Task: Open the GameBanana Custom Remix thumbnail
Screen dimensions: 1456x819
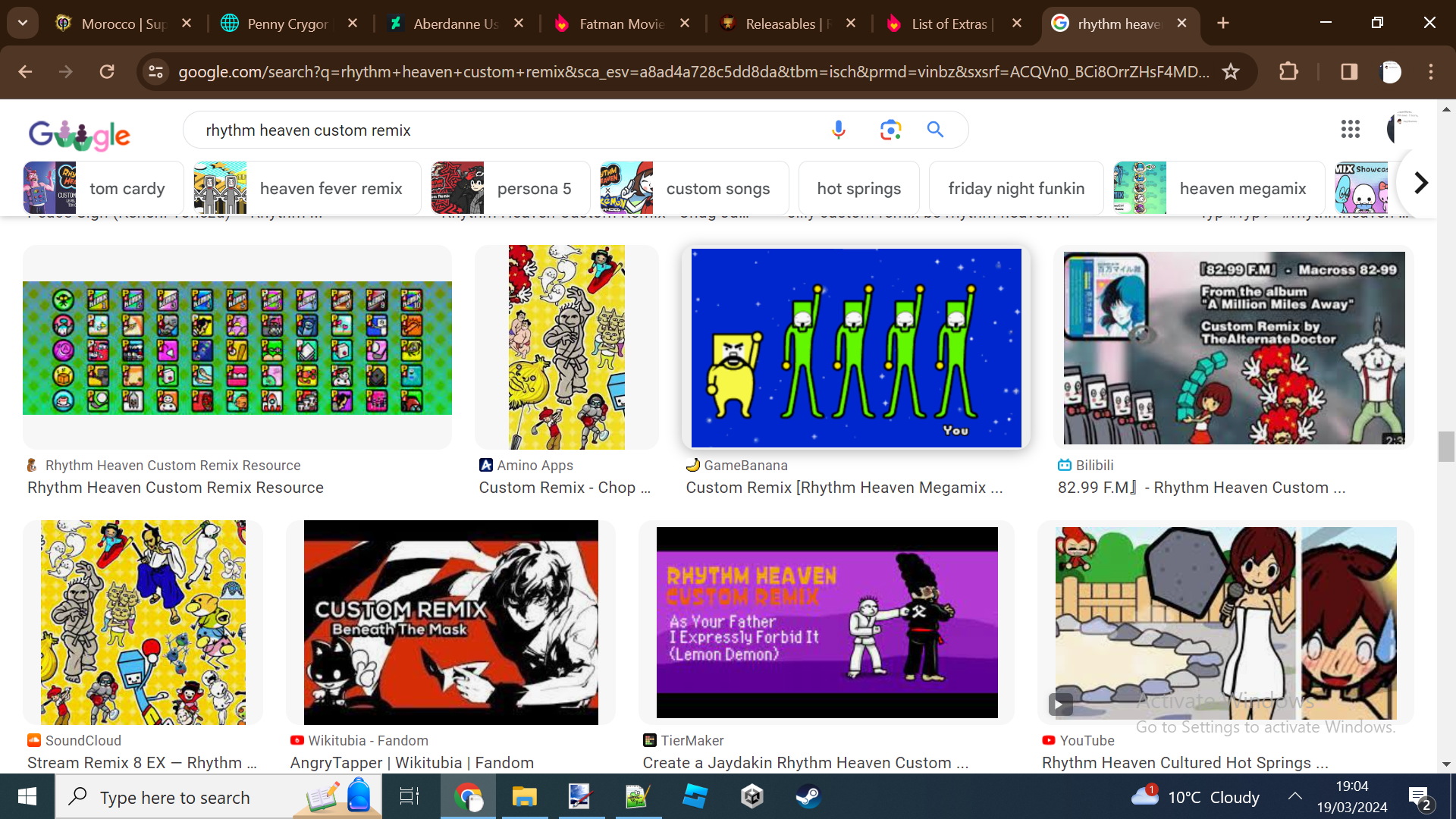Action: click(x=855, y=347)
